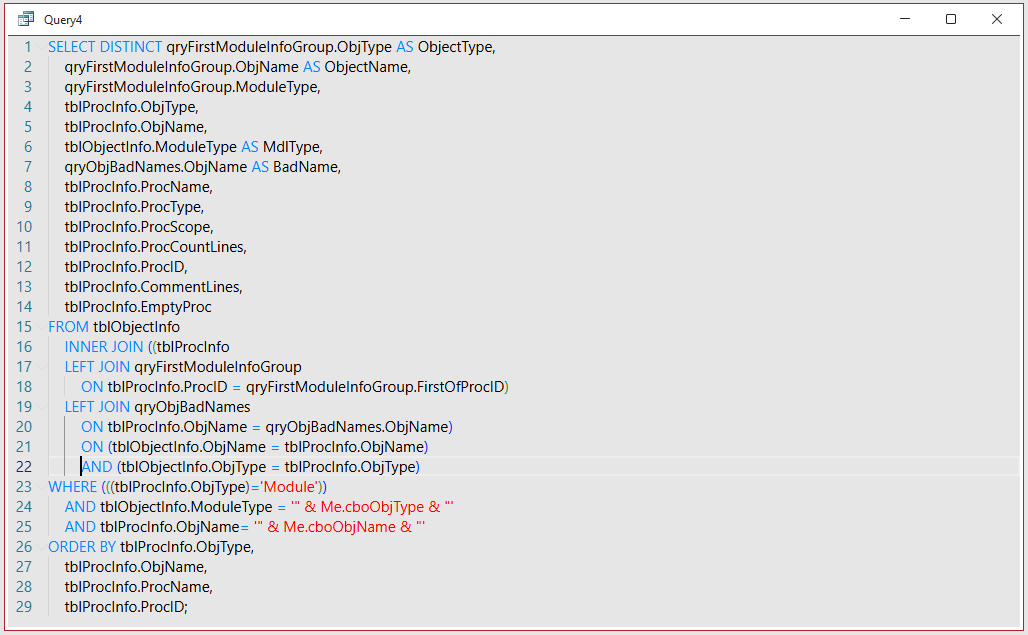Collapse the WHERE block fold arrow on line 23
1028x635 pixels.
(41, 487)
